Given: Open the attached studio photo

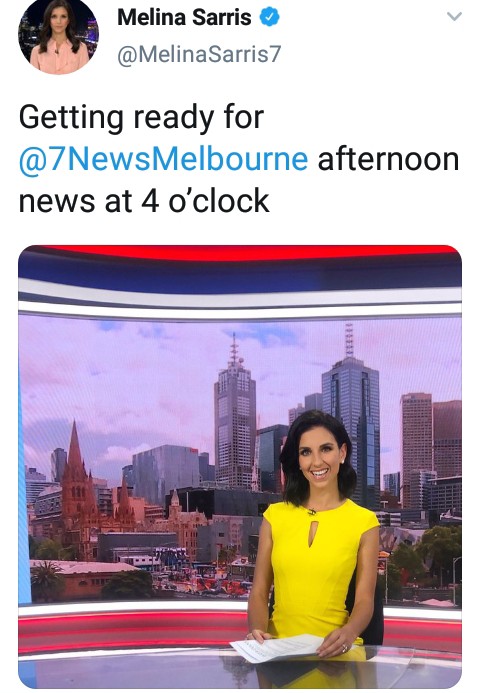Looking at the screenshot, I should coord(240,467).
